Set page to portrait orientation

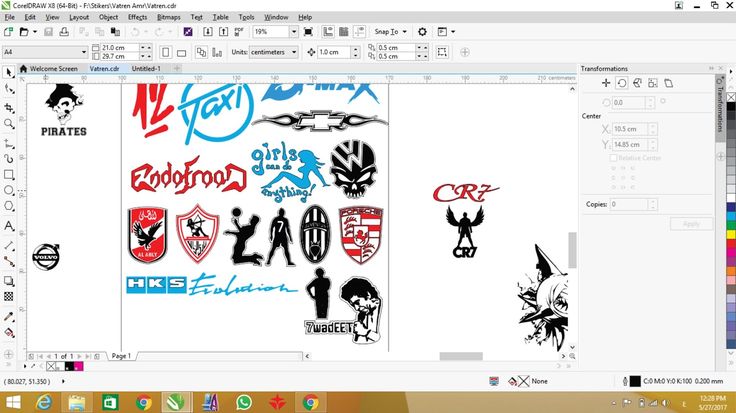165,52
